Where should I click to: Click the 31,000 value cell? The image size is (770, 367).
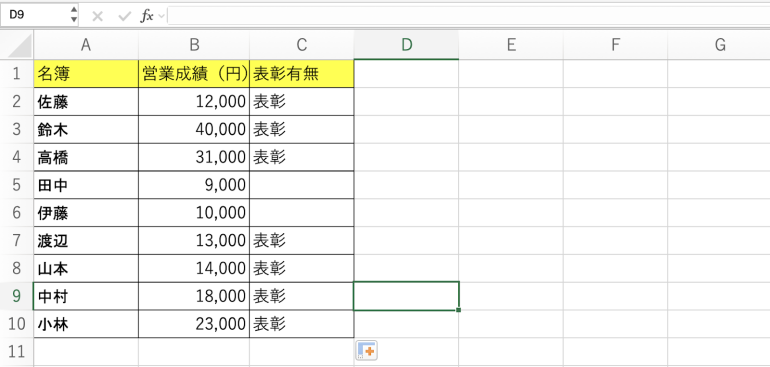point(194,157)
